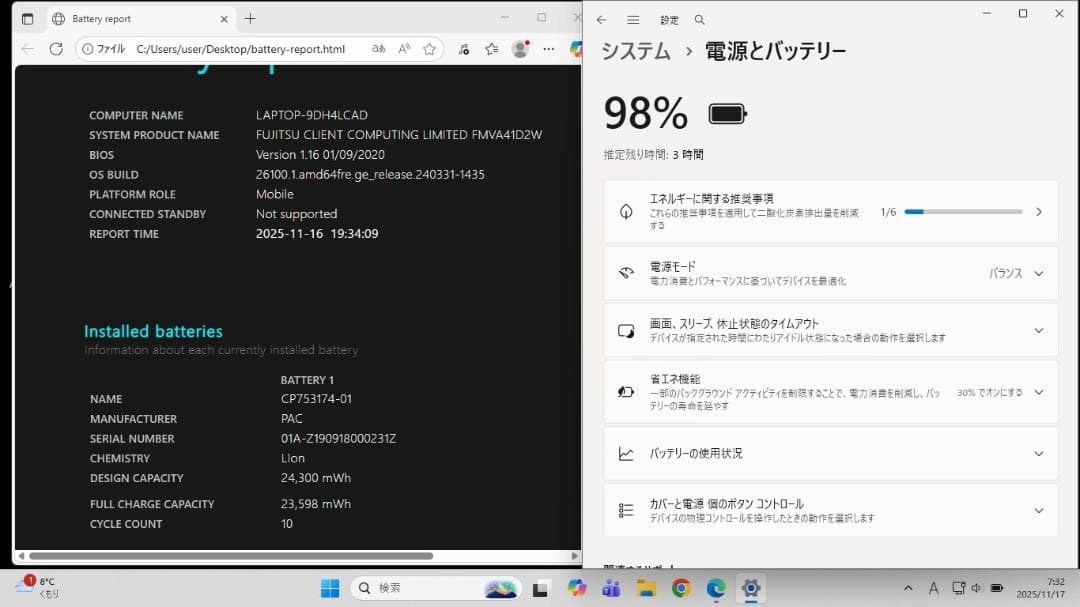Open Edge browser essentials icon
The image size is (1080, 607).
[463, 48]
